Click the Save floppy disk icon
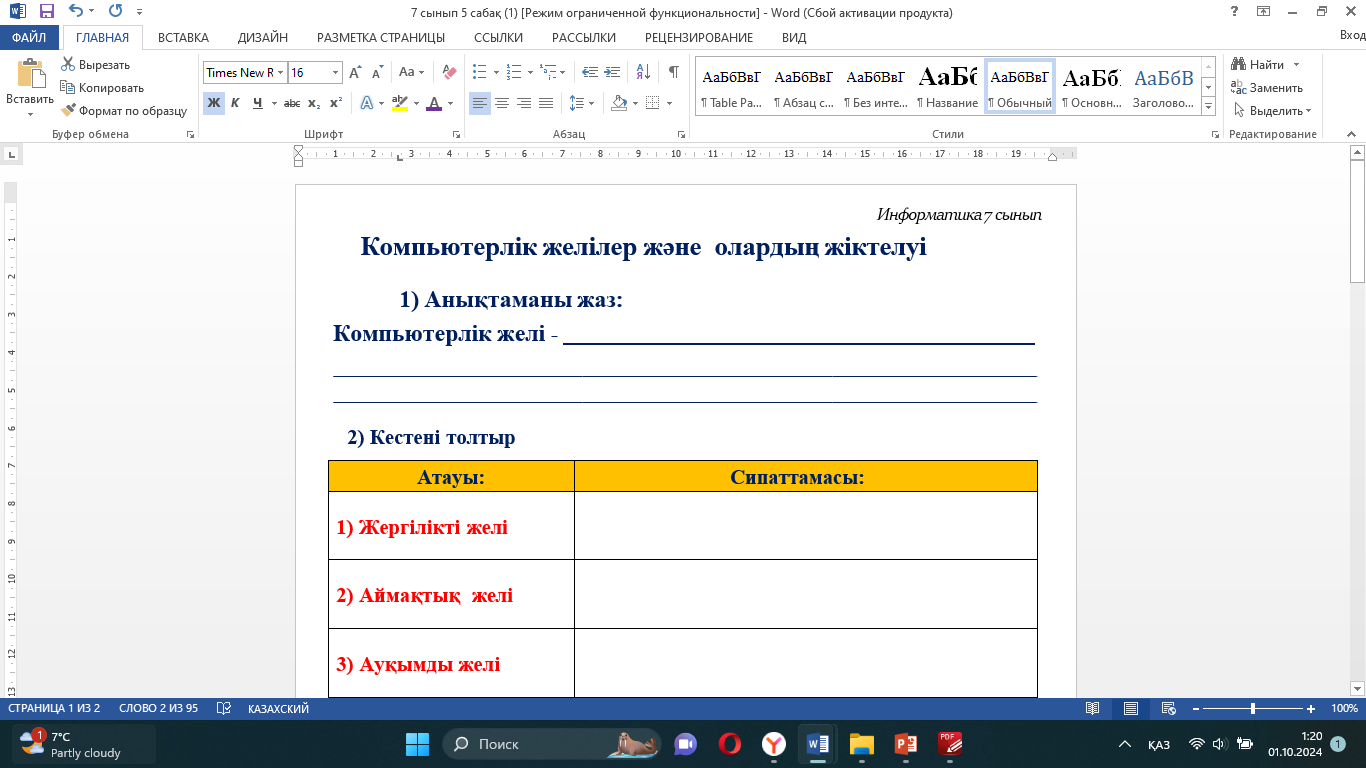The width and height of the screenshot is (1366, 768). click(x=46, y=12)
